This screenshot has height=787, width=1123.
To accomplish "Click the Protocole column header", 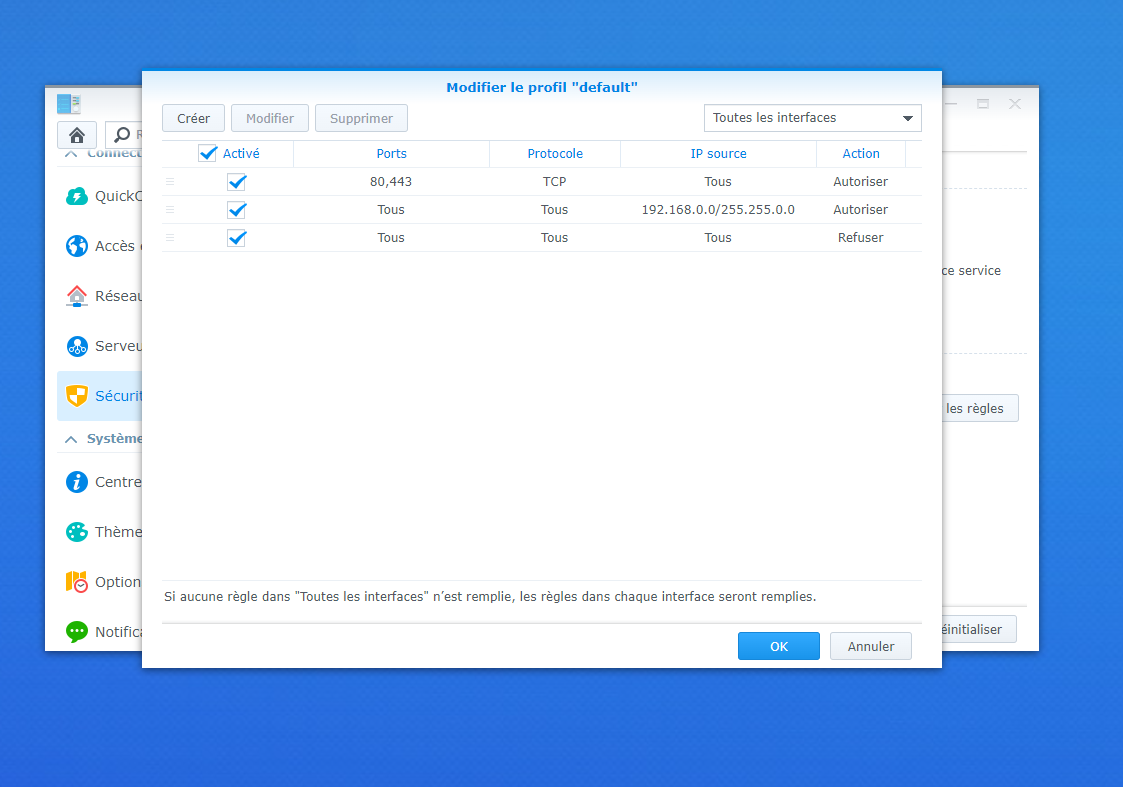I will point(555,154).
